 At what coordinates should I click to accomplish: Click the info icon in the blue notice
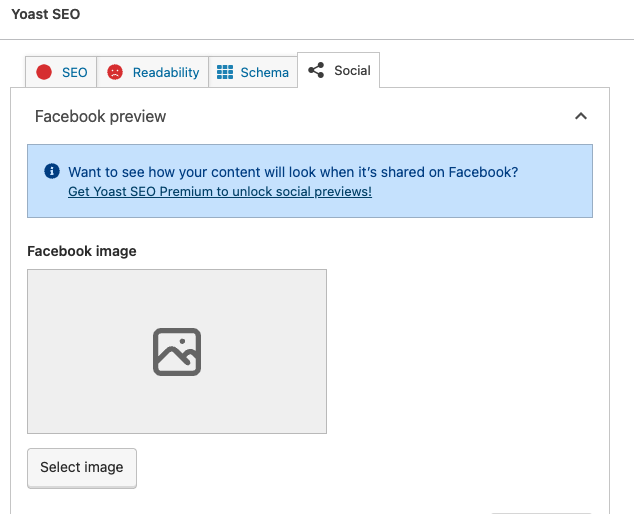[x=52, y=171]
